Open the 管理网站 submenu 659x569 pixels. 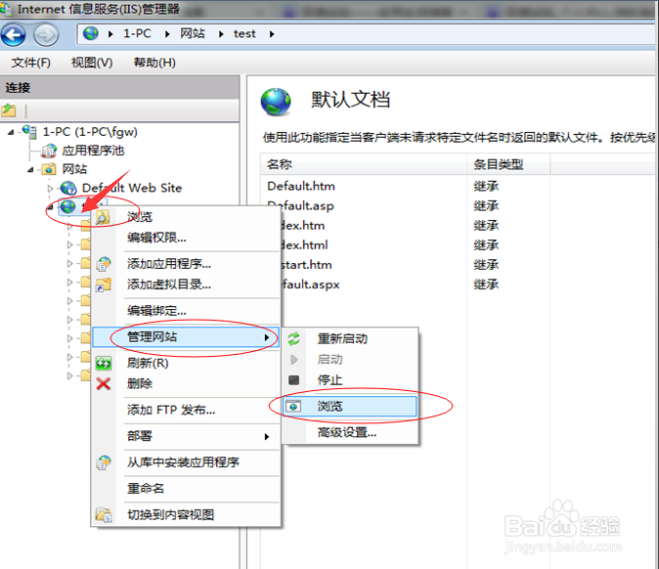[x=186, y=337]
